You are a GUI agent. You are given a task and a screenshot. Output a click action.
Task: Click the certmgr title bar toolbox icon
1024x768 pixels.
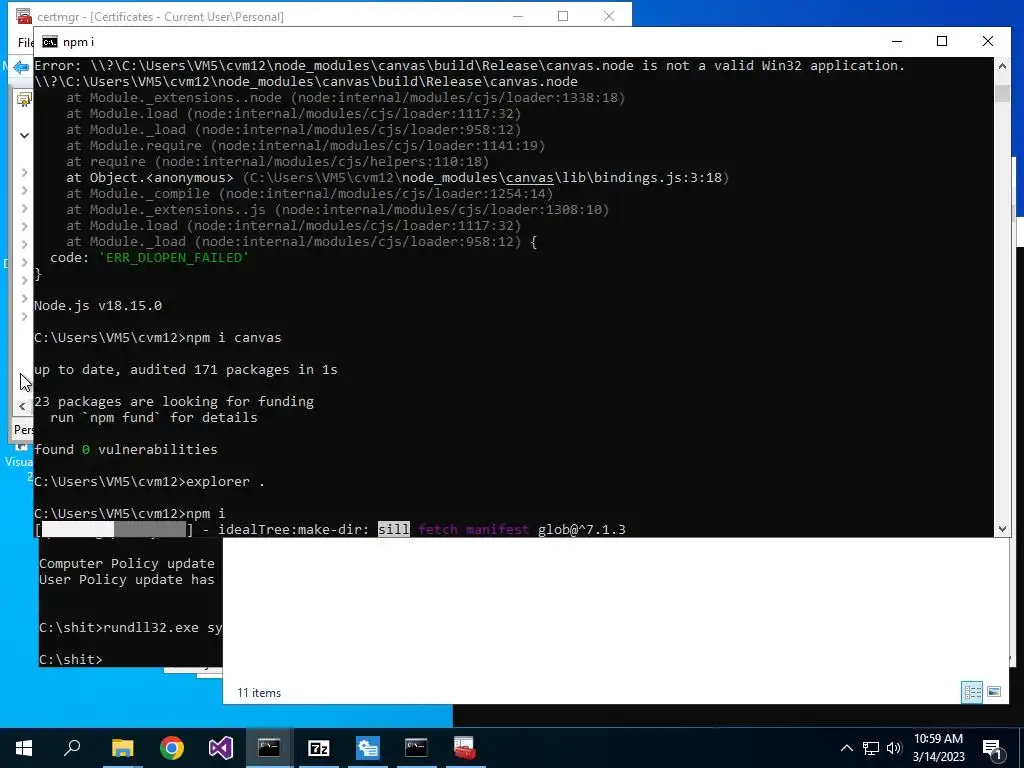24,16
